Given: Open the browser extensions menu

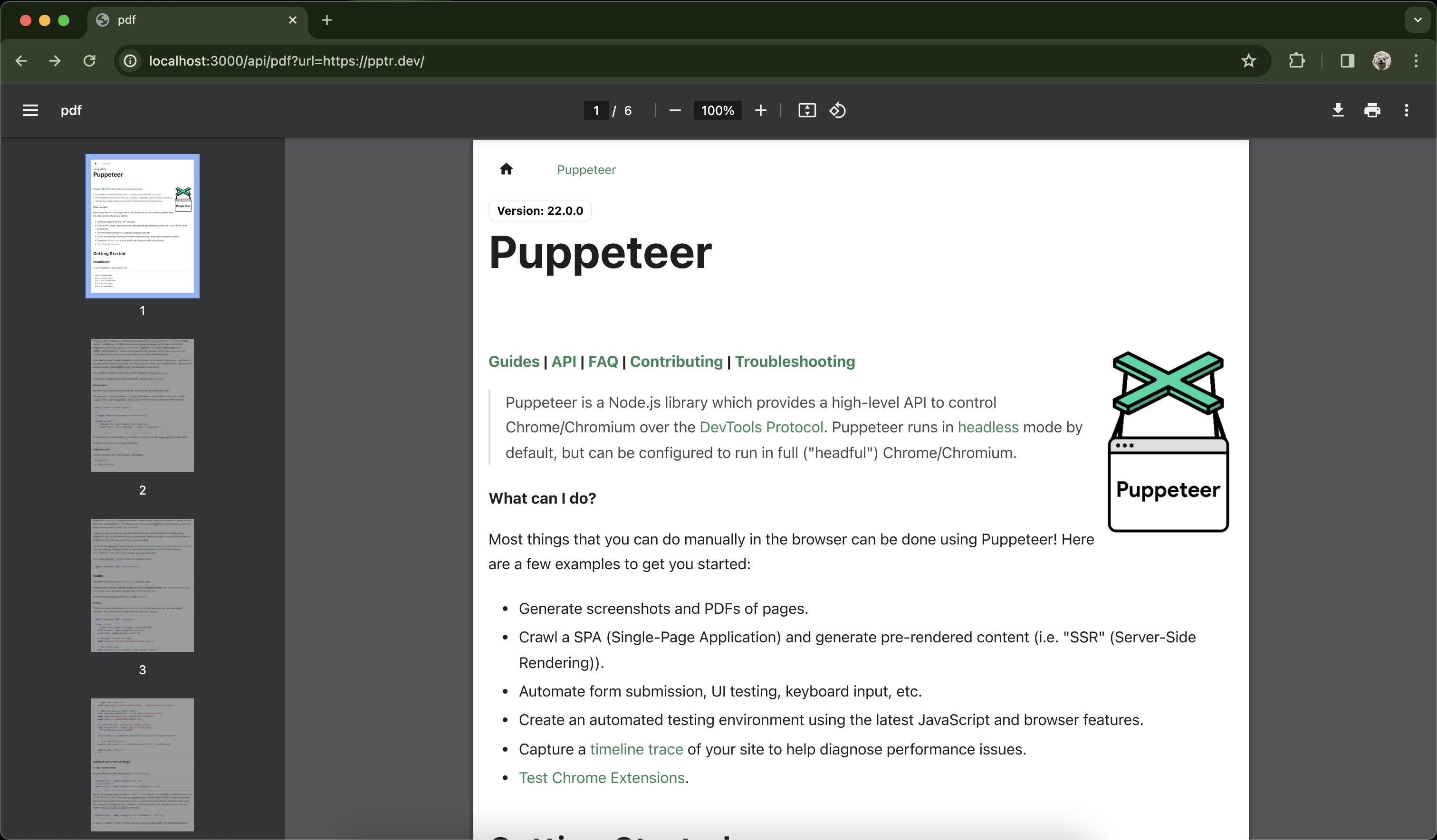Looking at the screenshot, I should 1296,60.
